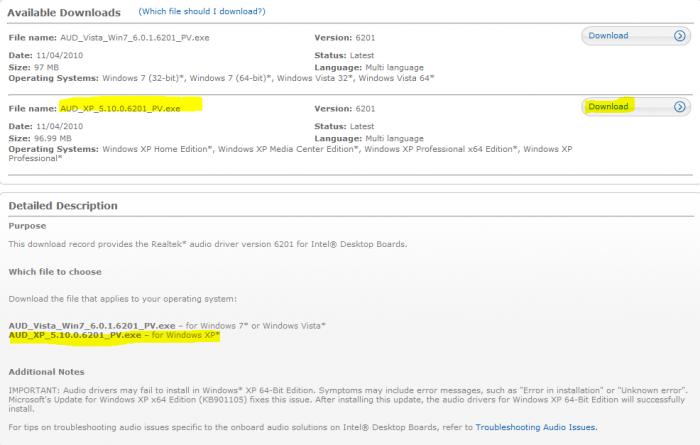Click the highlighted 'AUD_XP_5.10.0.6201_PV.exe – for Windows XP' line
The image size is (700, 445).
114,335
